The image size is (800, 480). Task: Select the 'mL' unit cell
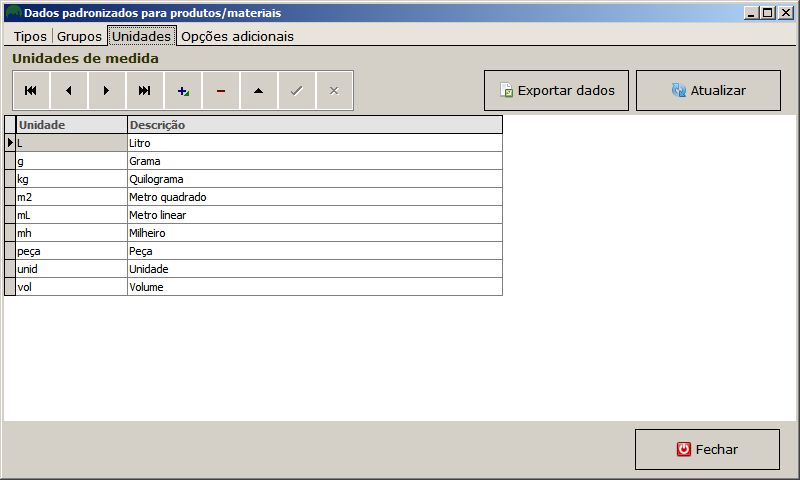point(71,215)
